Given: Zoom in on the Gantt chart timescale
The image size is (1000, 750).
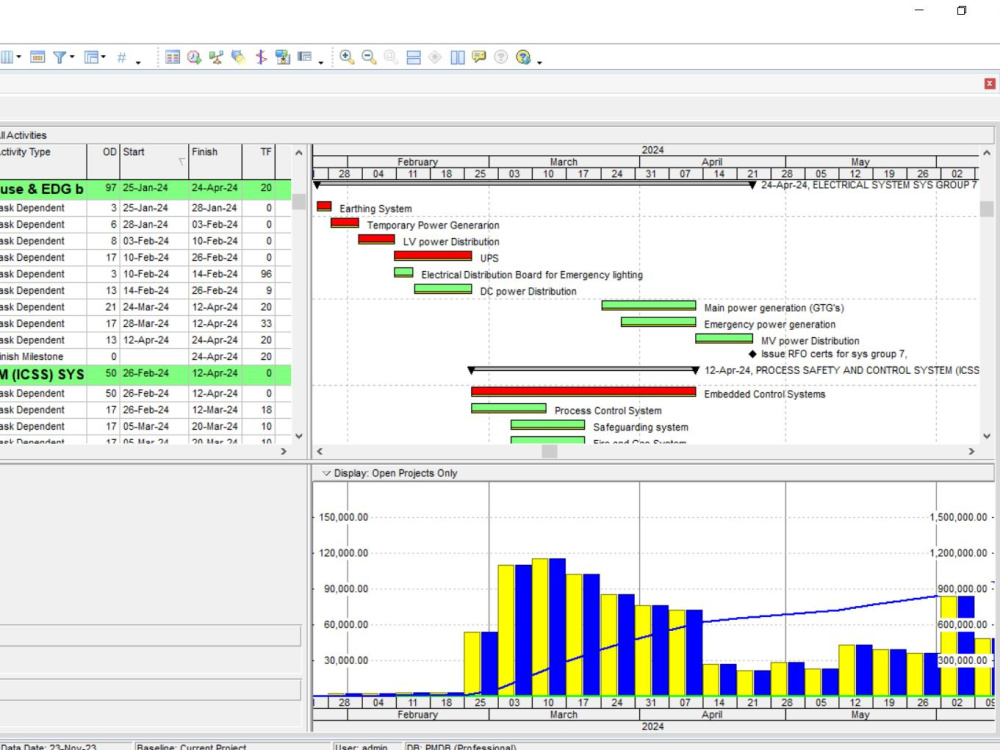Looking at the screenshot, I should tap(347, 57).
